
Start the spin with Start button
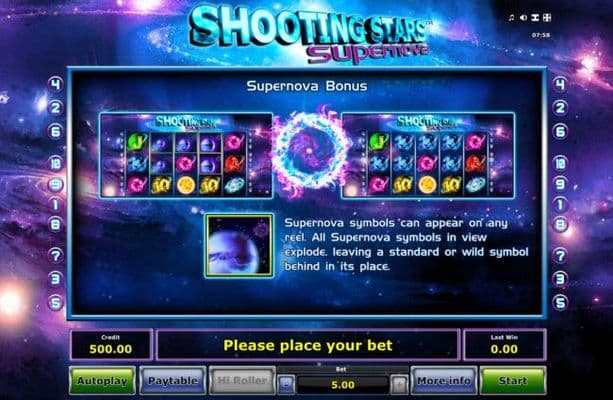click(x=513, y=380)
